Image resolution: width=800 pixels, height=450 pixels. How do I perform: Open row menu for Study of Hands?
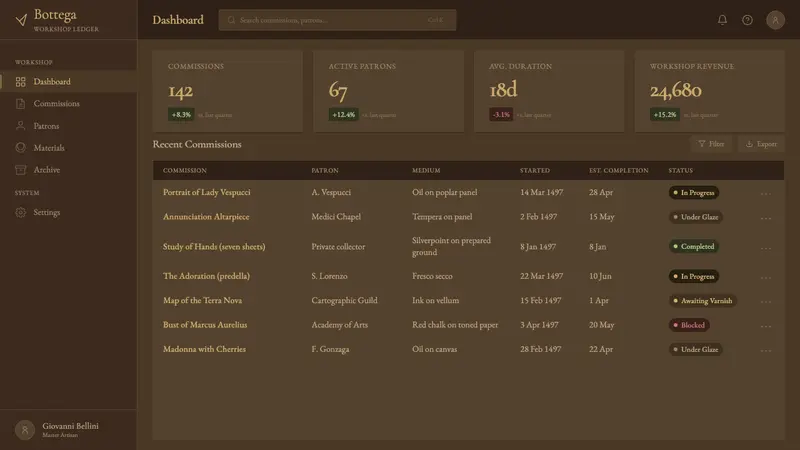(x=765, y=247)
